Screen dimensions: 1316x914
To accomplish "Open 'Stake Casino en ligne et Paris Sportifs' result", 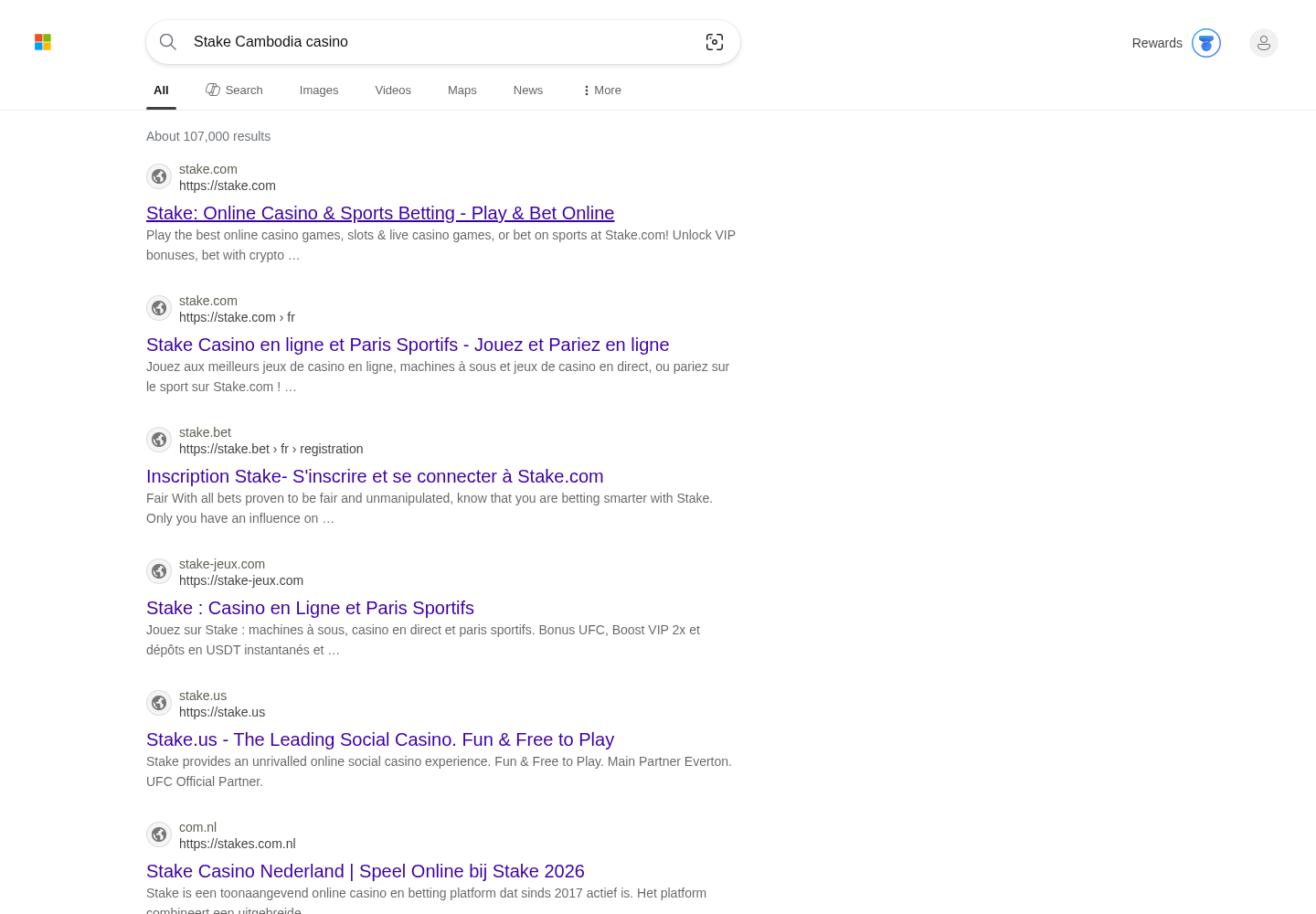I will [408, 345].
